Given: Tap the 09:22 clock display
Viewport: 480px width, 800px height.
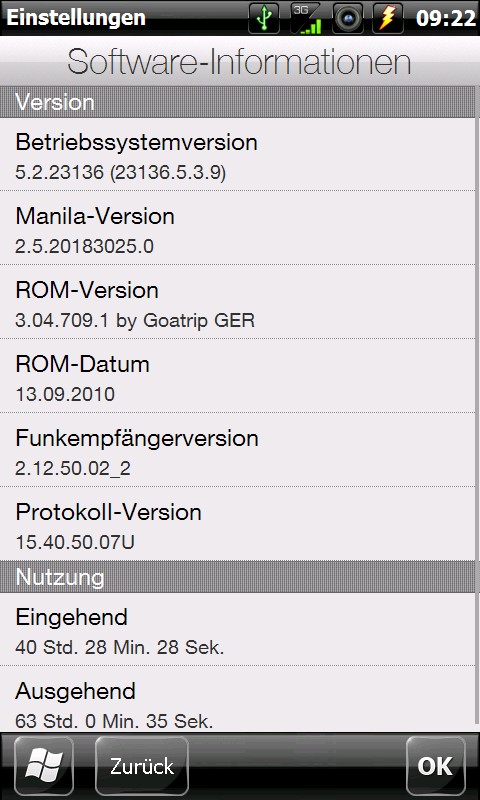Looking at the screenshot, I should click(x=445, y=18).
